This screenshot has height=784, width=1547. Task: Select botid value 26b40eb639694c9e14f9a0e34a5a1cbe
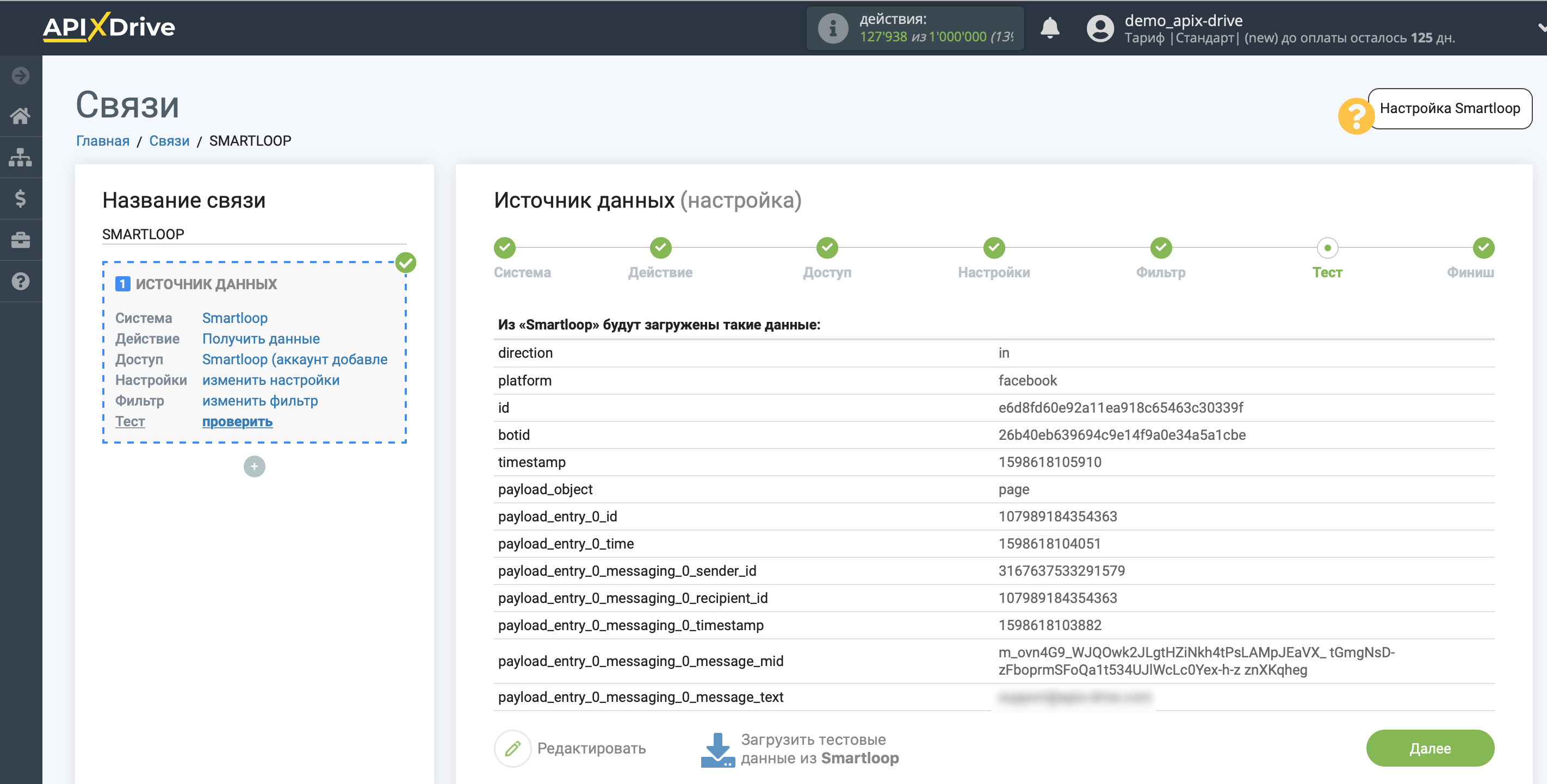(1122, 434)
